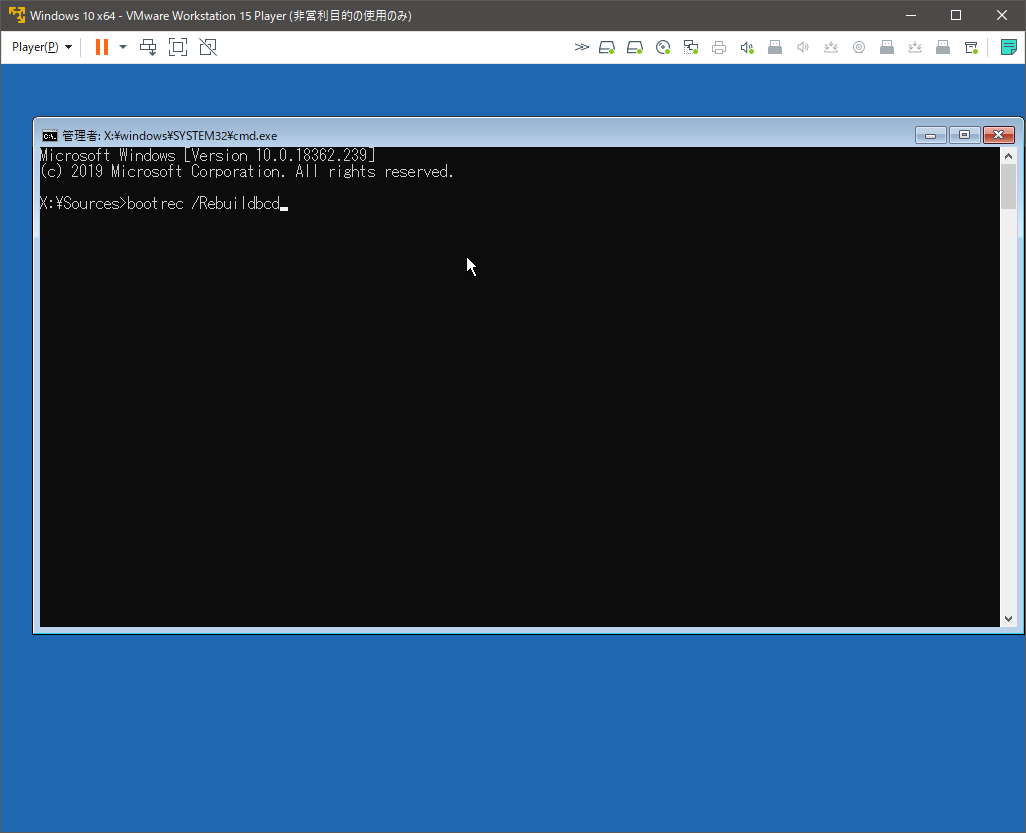Click the VMware Player logo in title bar
Image resolution: width=1026 pixels, height=833 pixels.
pos(16,15)
